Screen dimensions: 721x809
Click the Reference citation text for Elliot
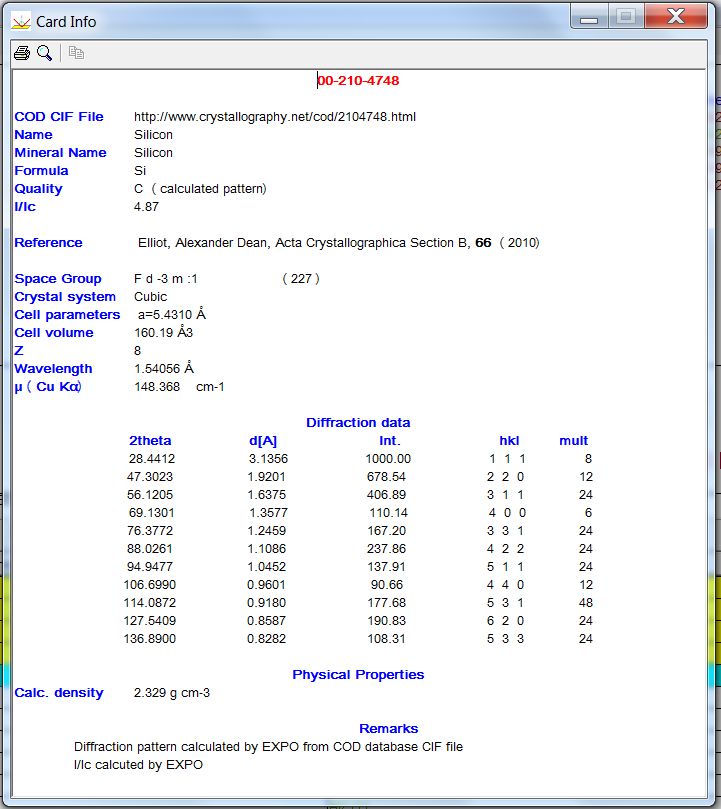click(x=338, y=243)
